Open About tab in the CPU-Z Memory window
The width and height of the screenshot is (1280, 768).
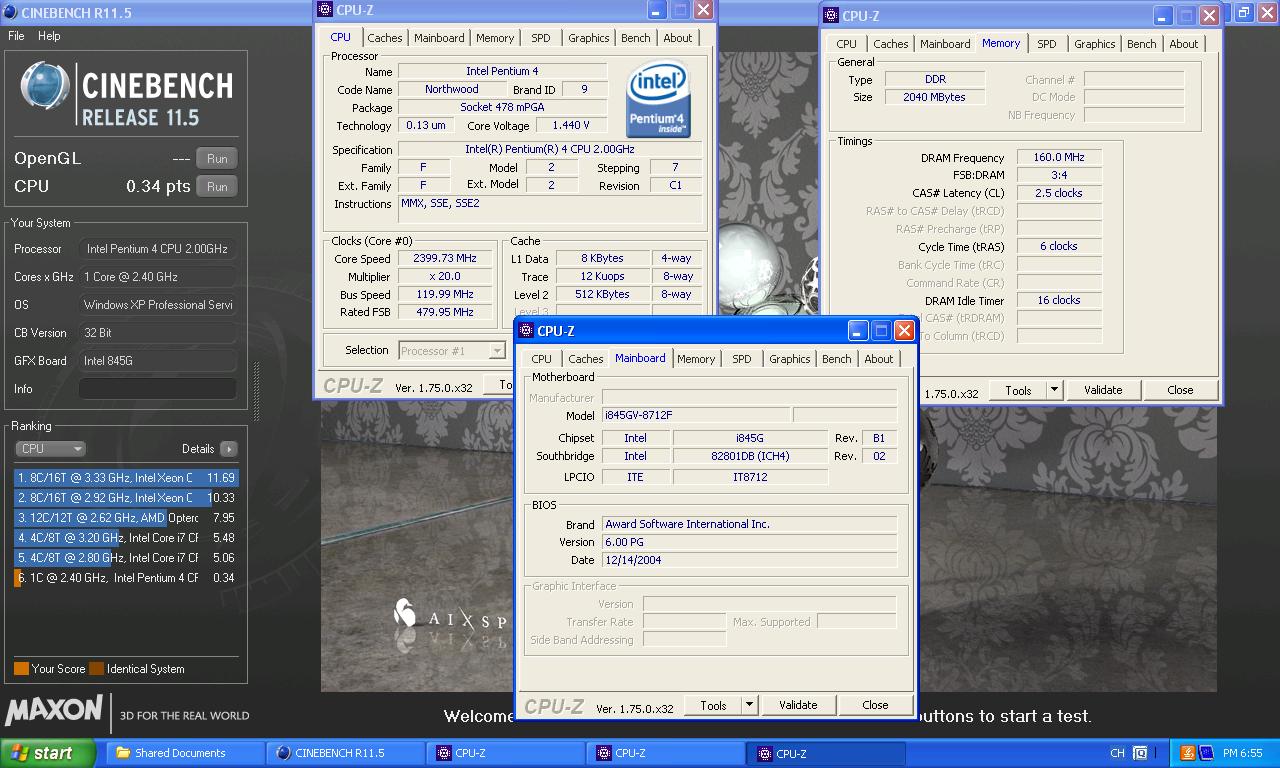[x=1183, y=44]
